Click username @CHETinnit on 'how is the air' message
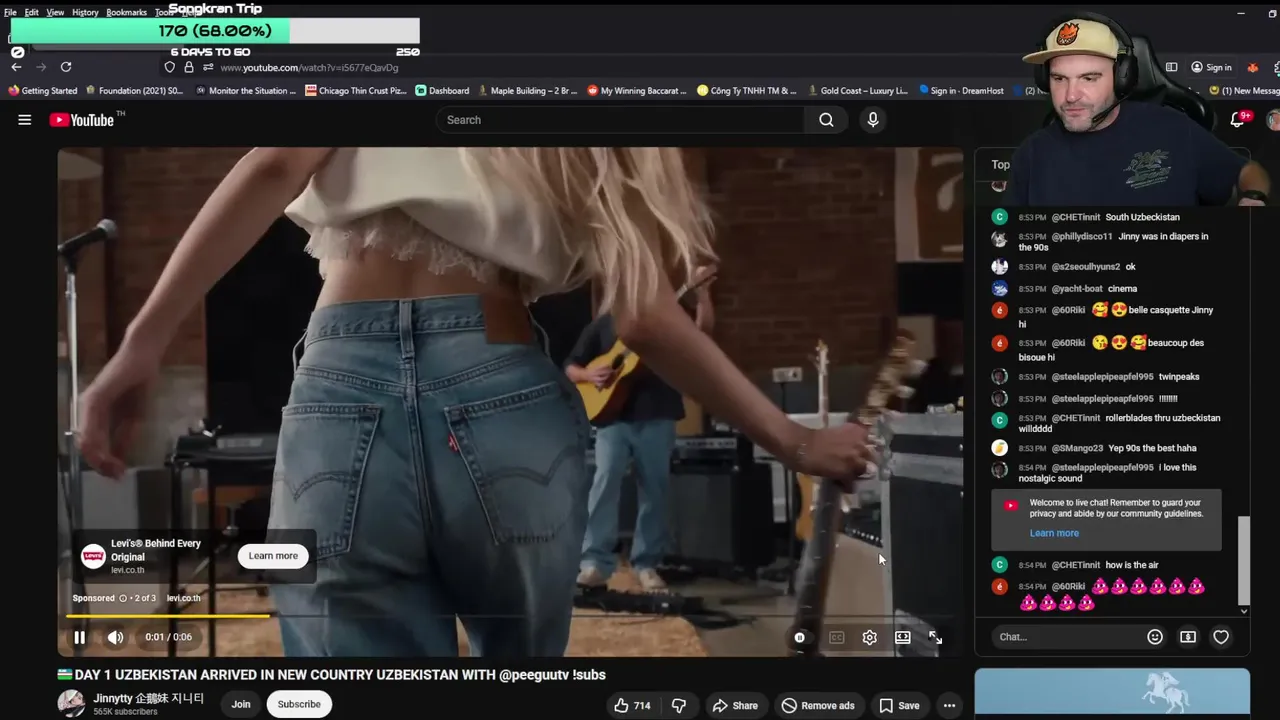 tap(1076, 565)
